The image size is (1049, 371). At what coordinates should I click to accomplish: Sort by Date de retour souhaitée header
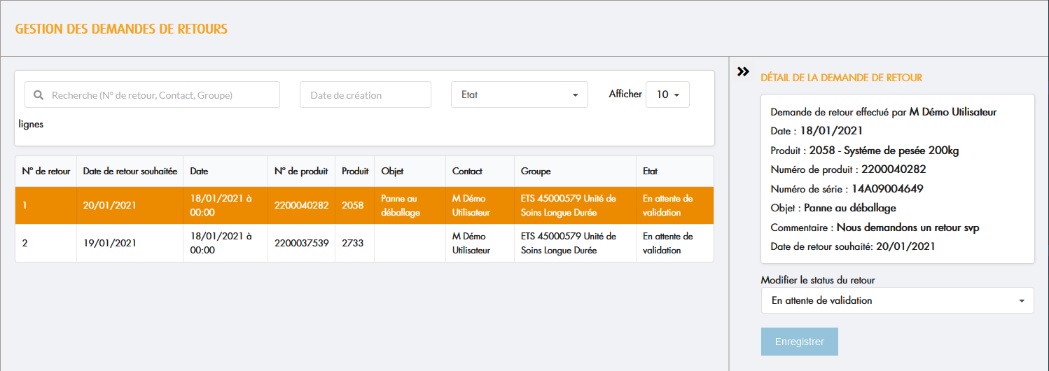(x=130, y=171)
